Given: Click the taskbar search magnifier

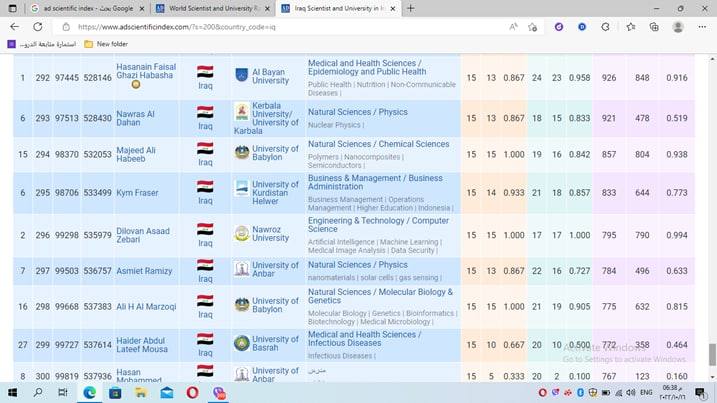Looking at the screenshot, I should [38, 392].
